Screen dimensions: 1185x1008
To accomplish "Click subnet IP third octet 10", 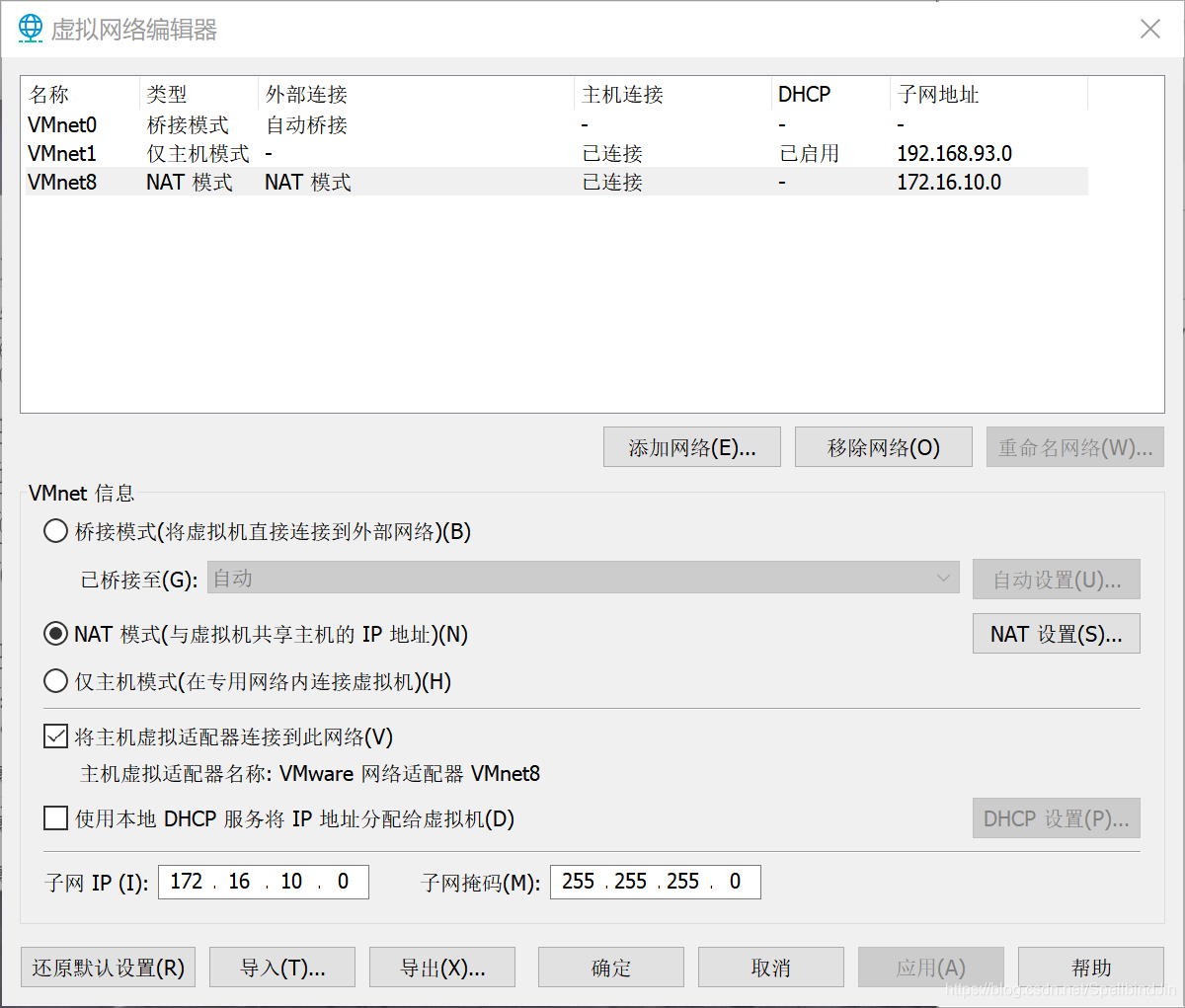I will (292, 882).
